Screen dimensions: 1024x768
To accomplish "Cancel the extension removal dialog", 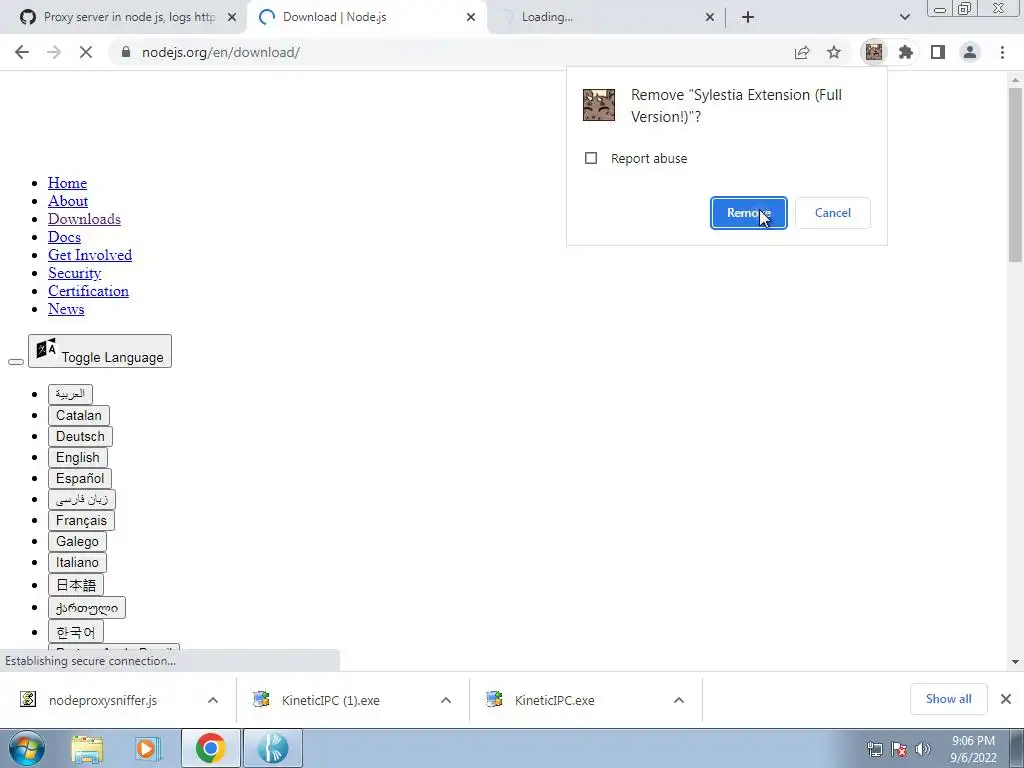I will tap(833, 213).
